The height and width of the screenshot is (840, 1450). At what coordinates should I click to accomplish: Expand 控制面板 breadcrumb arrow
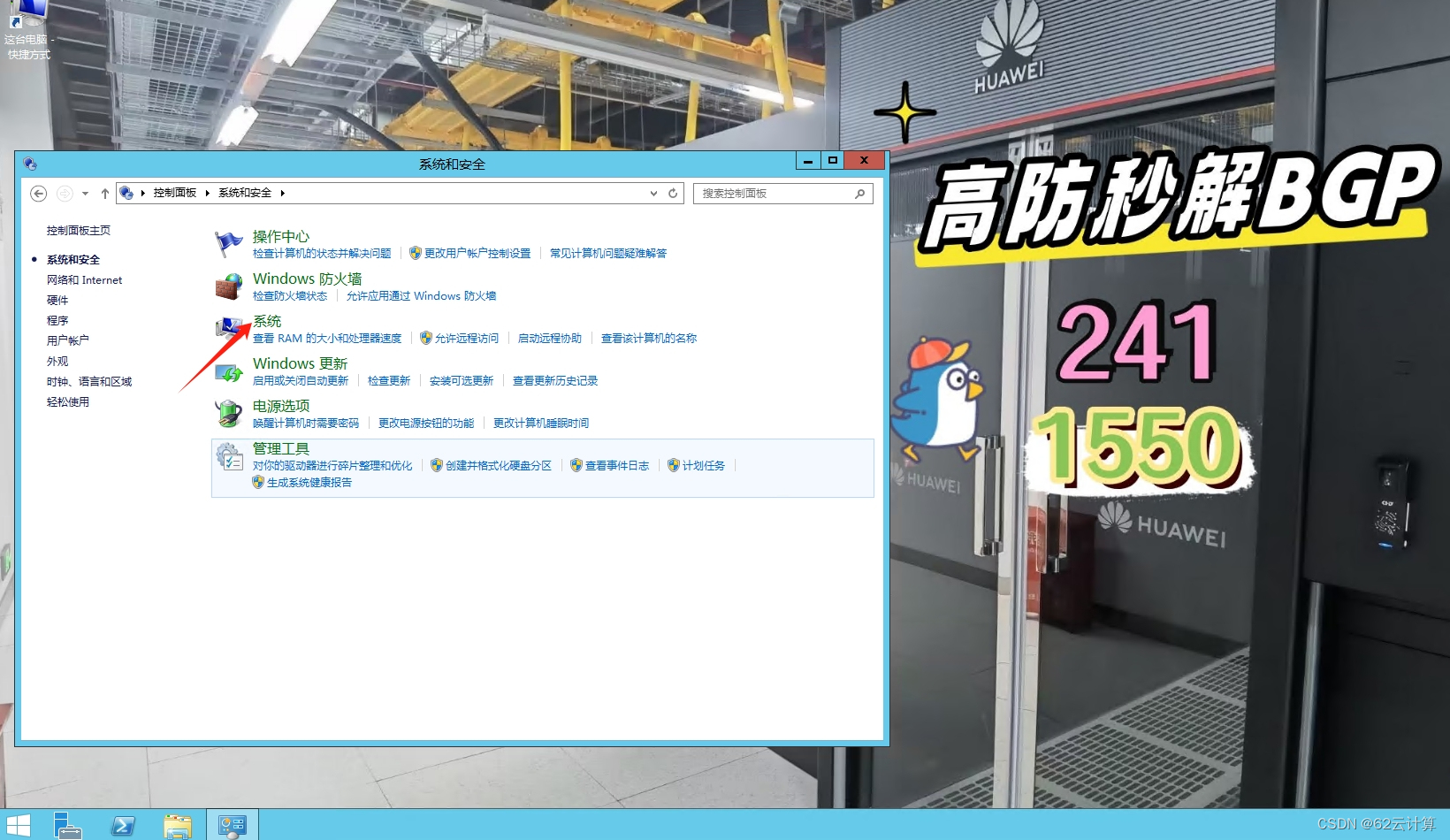(207, 193)
